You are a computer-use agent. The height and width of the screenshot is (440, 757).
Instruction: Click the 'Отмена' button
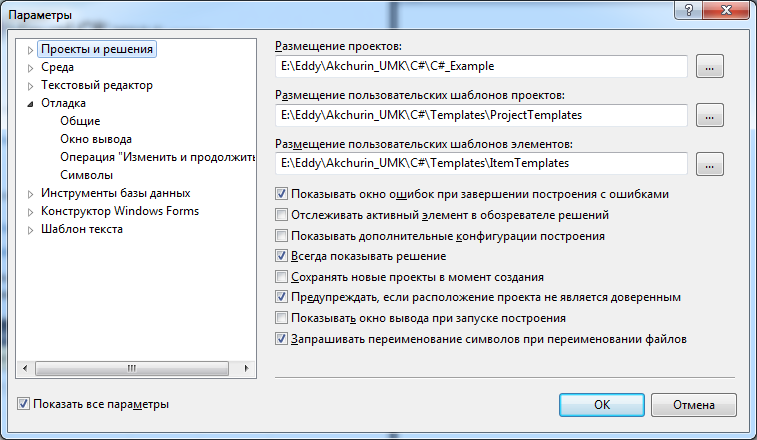click(x=694, y=405)
